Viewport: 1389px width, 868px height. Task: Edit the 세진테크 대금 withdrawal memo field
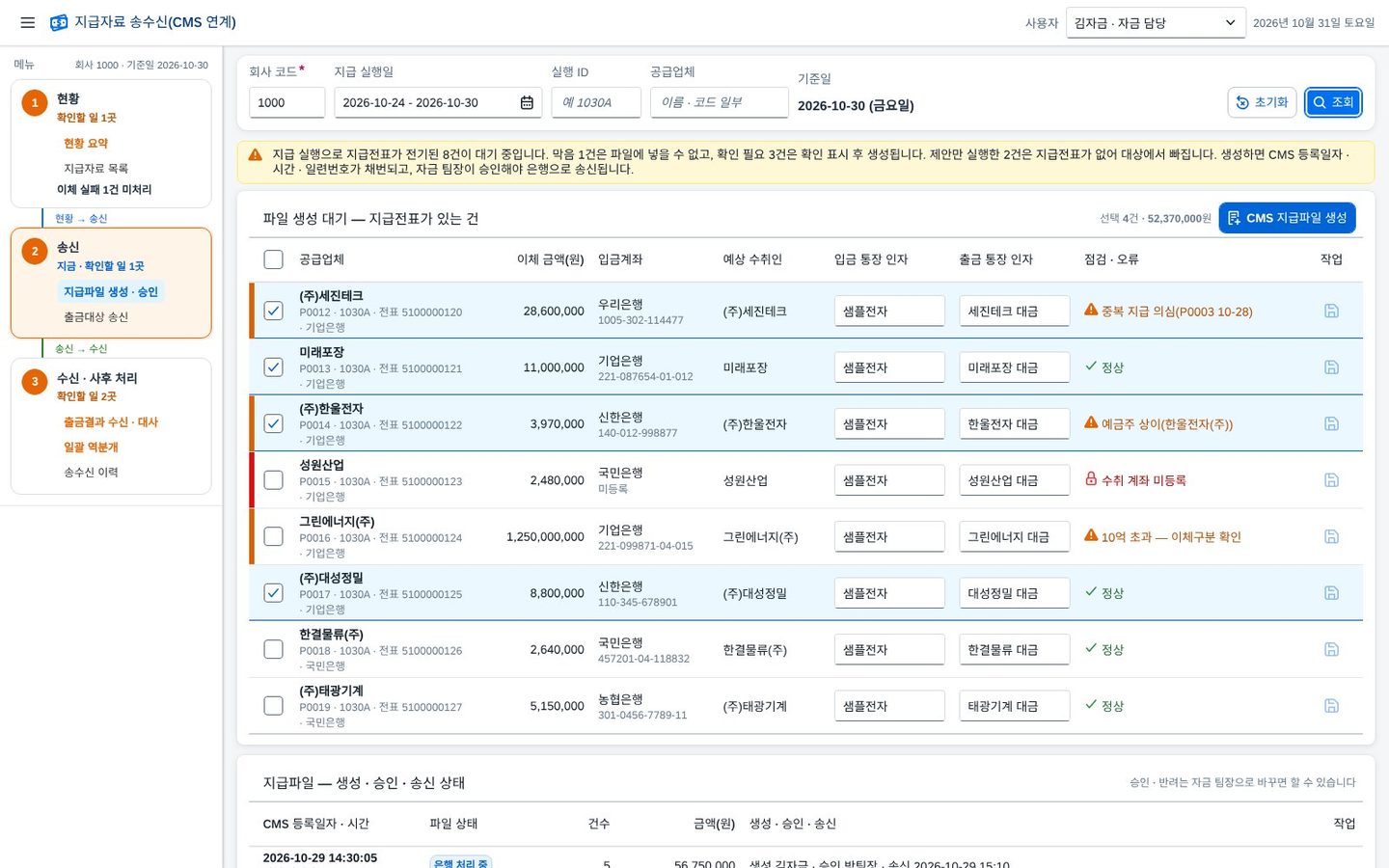[1015, 311]
